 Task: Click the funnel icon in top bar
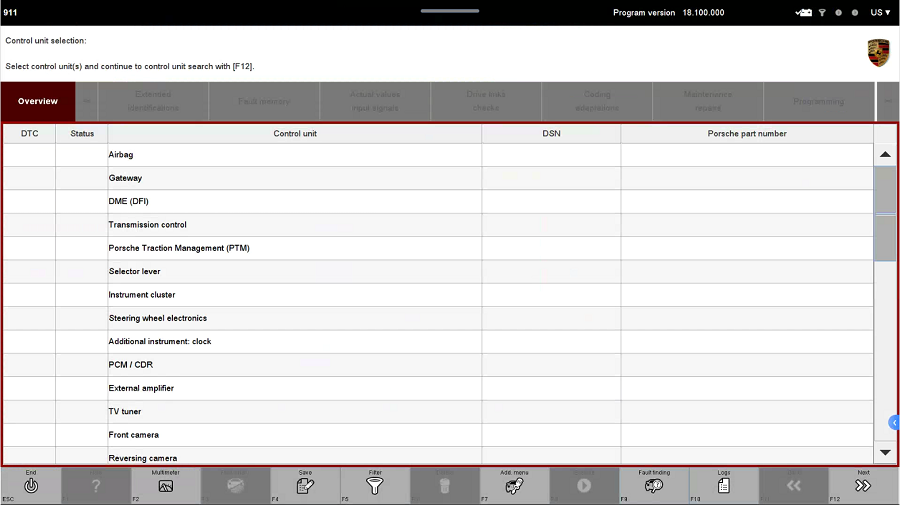click(x=822, y=13)
